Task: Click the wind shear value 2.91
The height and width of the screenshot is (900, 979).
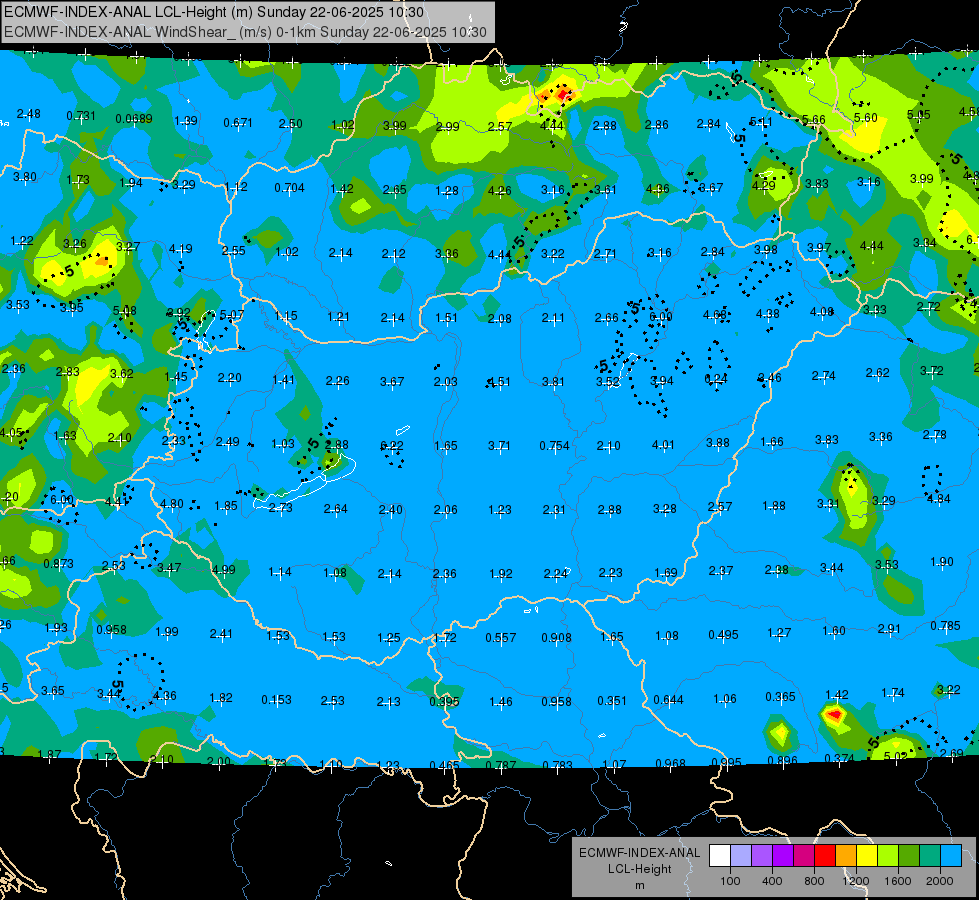Action: pos(889,629)
